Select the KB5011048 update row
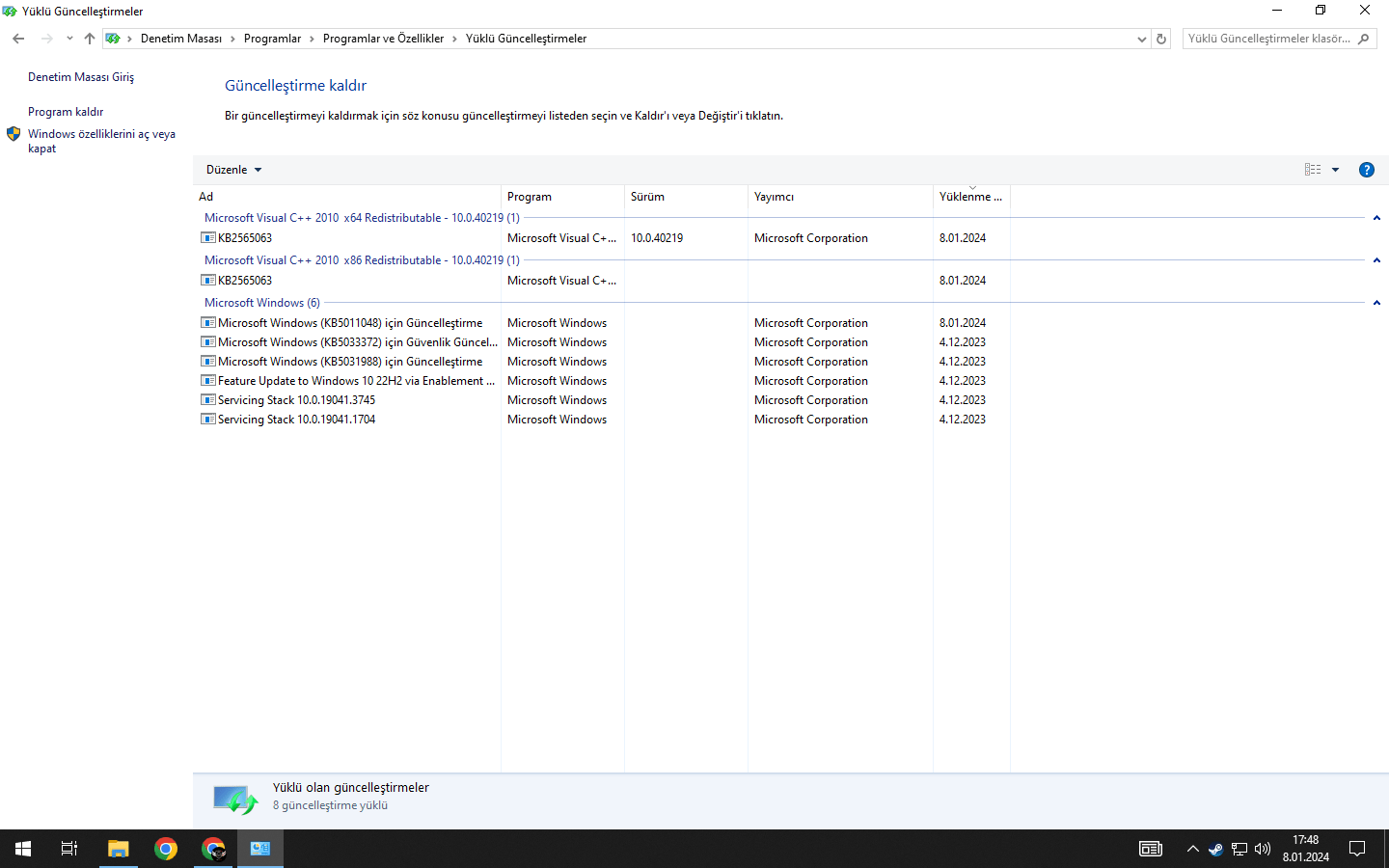The image size is (1389, 868). tap(604, 323)
